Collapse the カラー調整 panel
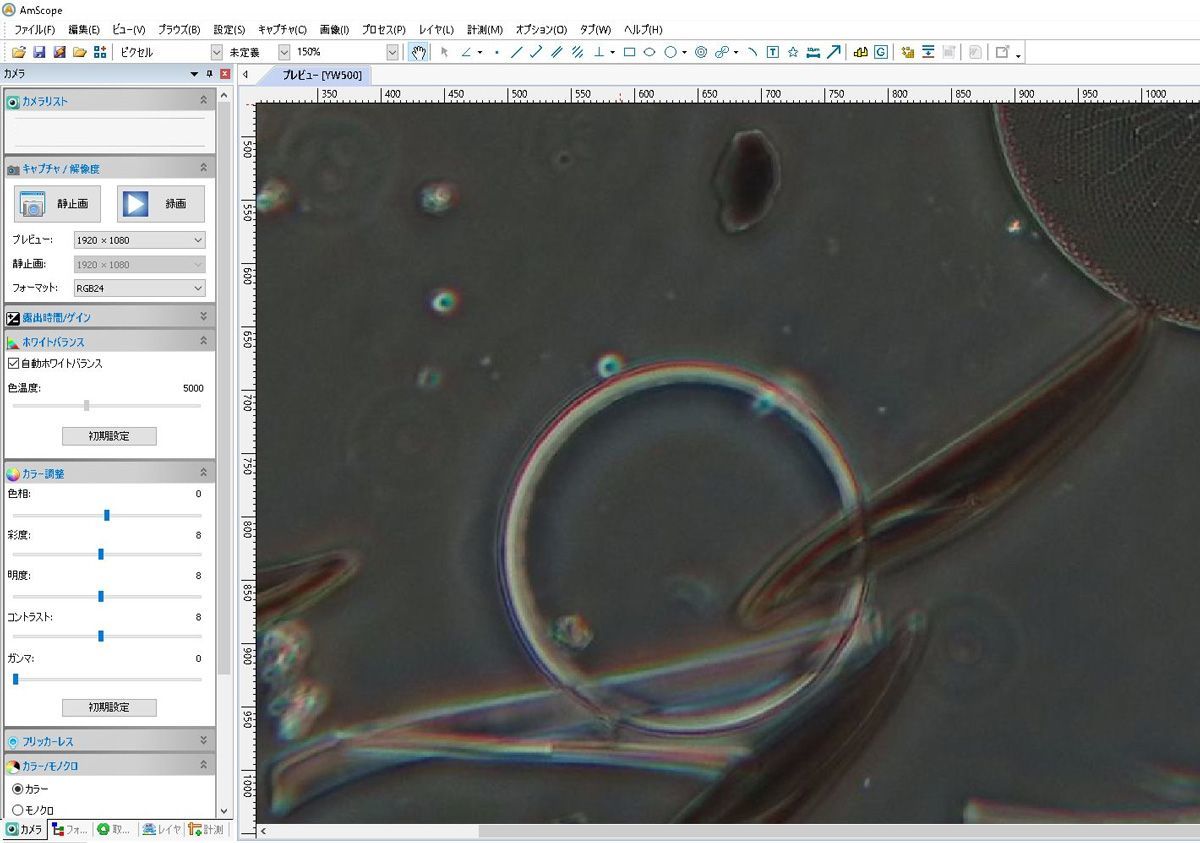 [203, 471]
